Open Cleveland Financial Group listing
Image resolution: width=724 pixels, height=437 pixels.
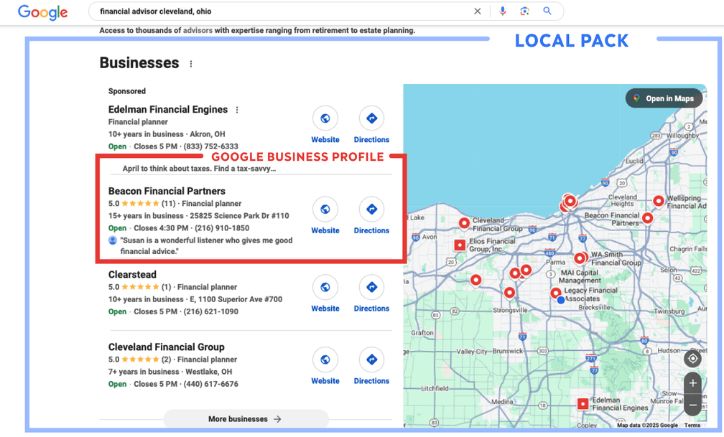[x=166, y=347]
